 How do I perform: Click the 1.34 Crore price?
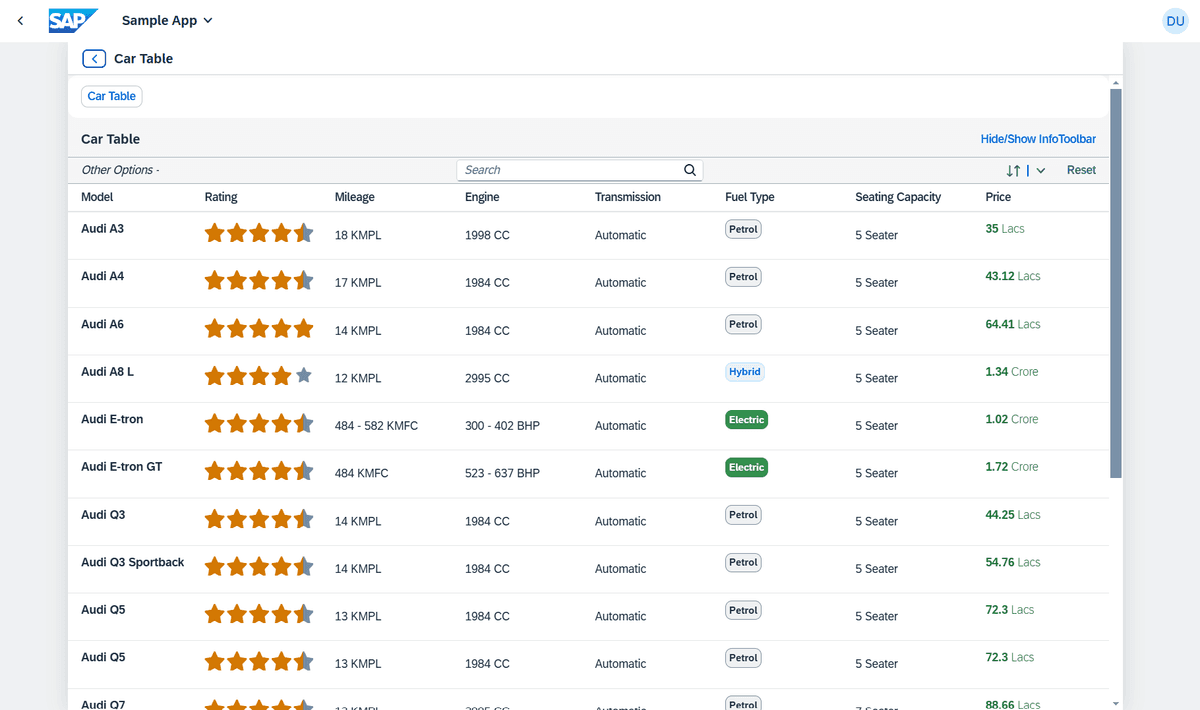[1012, 372]
